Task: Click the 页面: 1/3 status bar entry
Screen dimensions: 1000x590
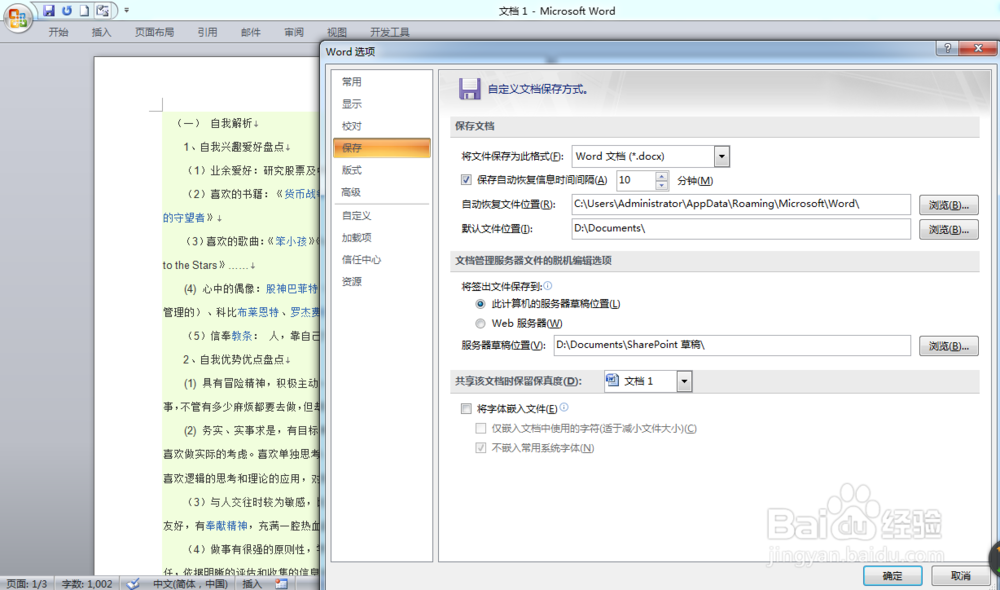Action: (x=27, y=584)
